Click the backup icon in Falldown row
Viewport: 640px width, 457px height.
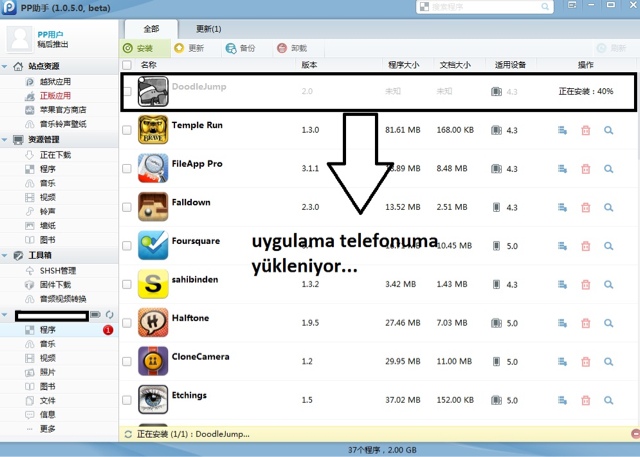(562, 207)
